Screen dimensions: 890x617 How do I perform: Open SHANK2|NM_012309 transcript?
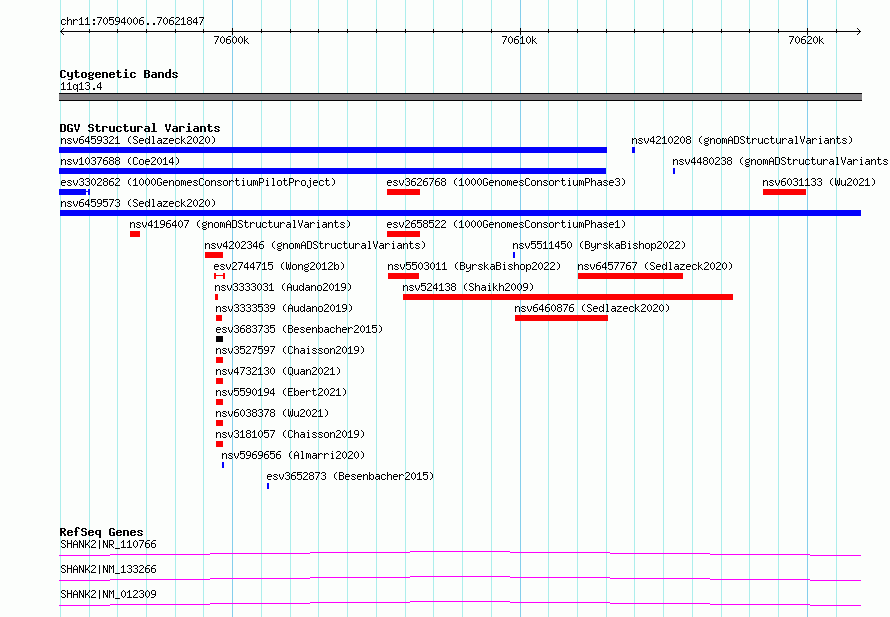(x=108, y=594)
